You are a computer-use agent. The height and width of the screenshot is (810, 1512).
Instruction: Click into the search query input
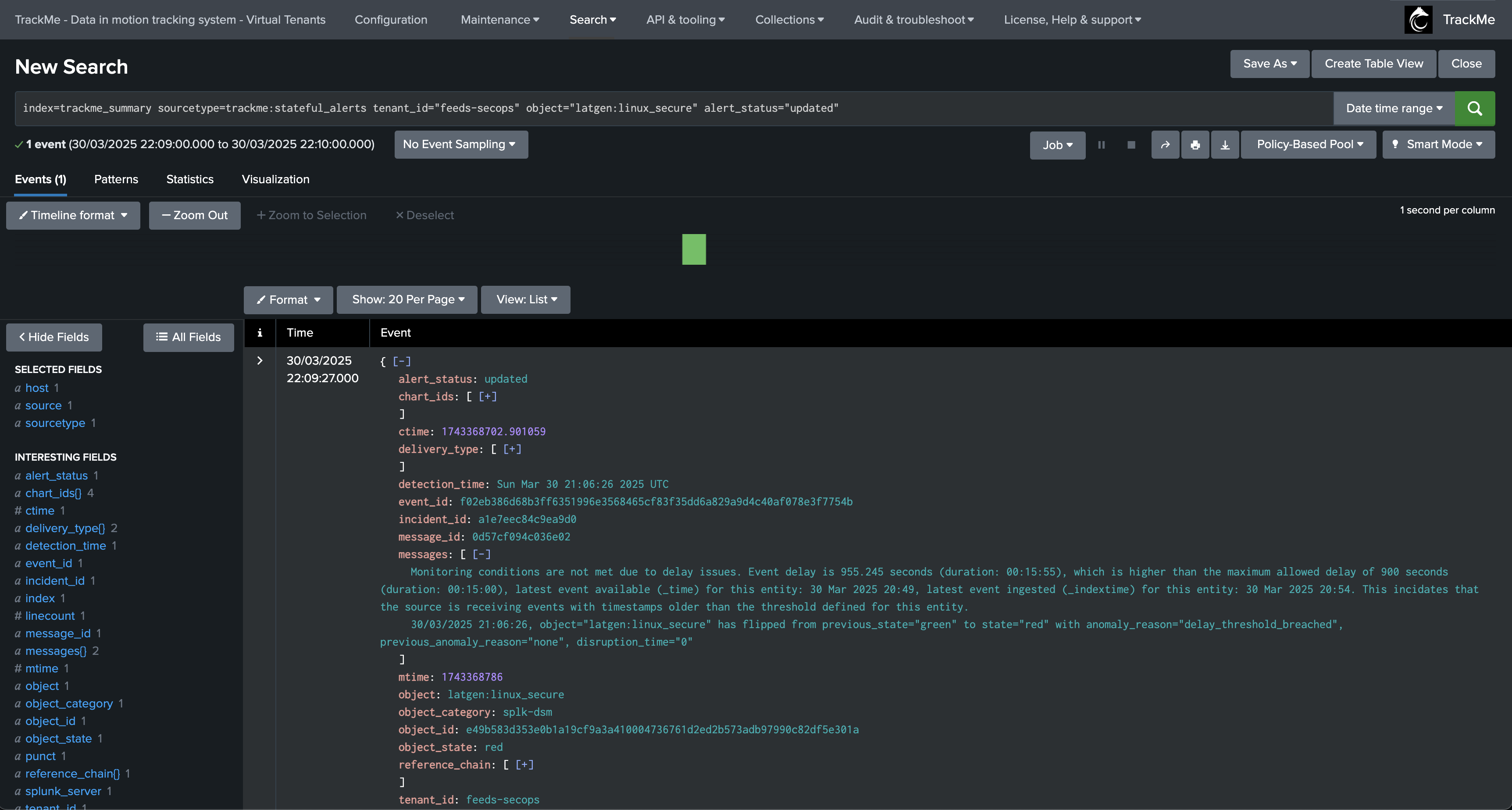tap(674, 109)
